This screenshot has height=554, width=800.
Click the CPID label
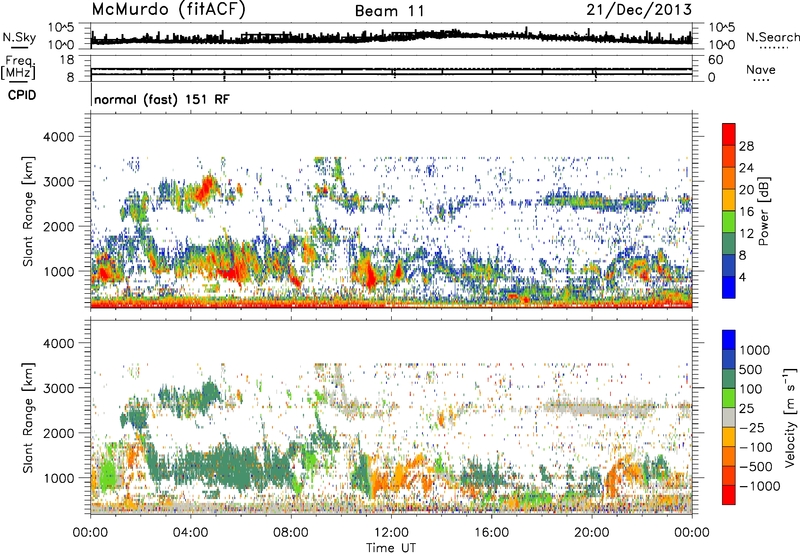[x=22, y=95]
